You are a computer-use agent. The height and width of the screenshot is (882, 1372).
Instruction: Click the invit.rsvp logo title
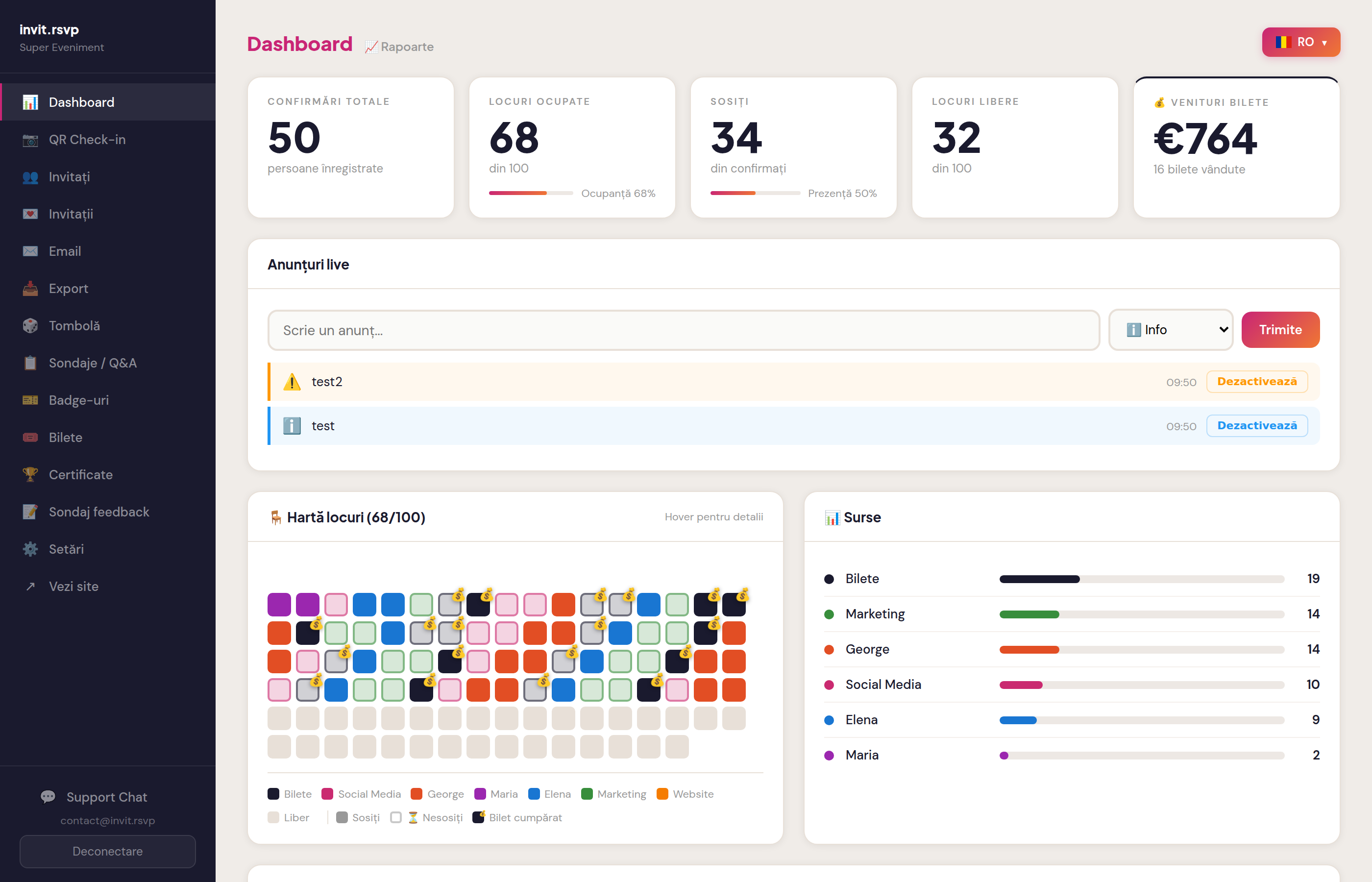click(49, 29)
